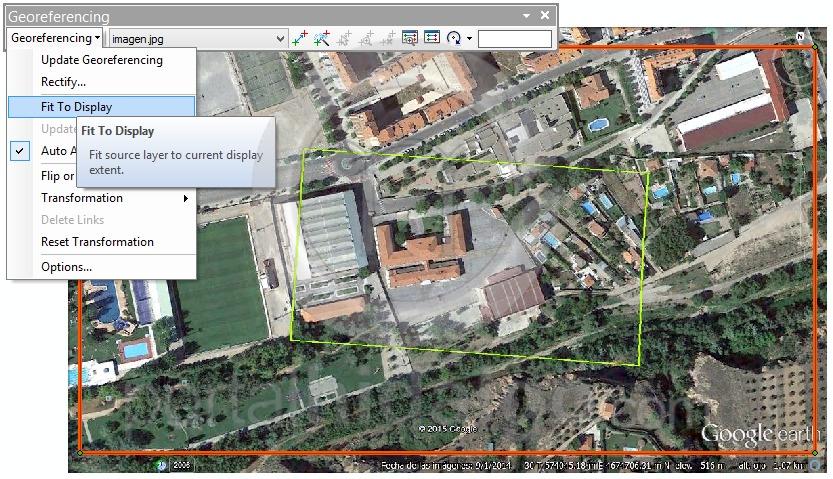Click the Zoom To Selected Link icon
Screen dimensions: 833x479
click(366, 38)
